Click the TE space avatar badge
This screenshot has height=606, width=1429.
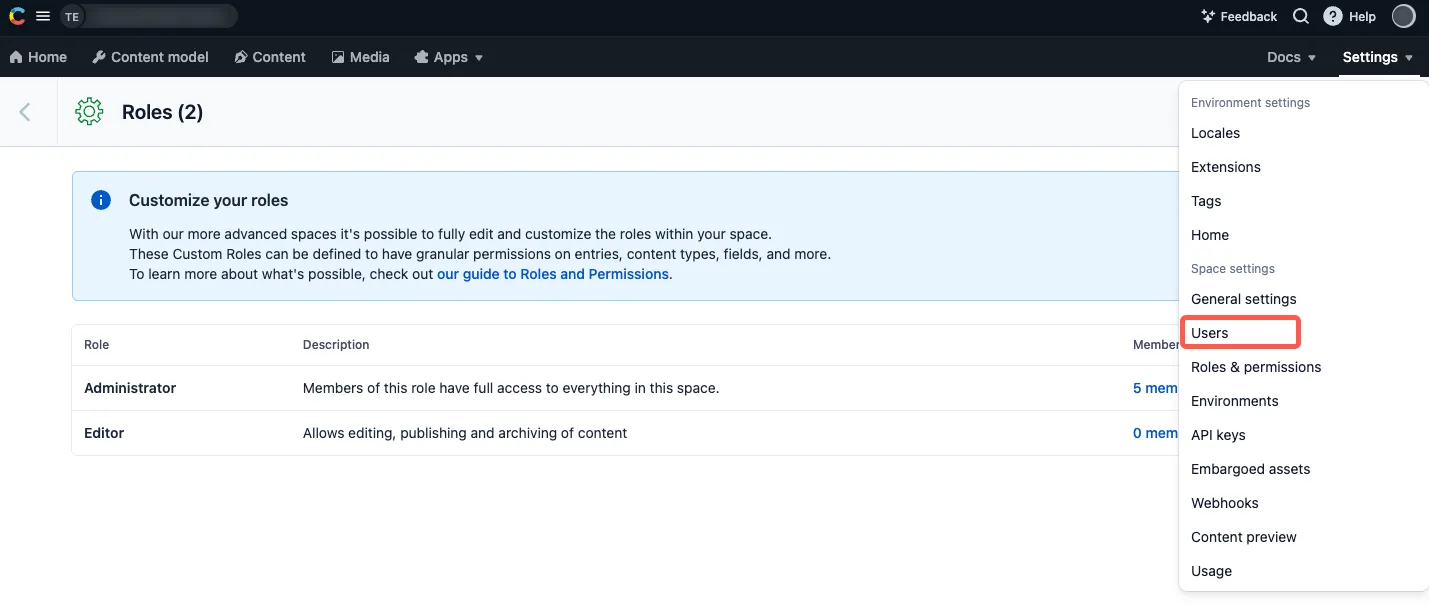(72, 16)
